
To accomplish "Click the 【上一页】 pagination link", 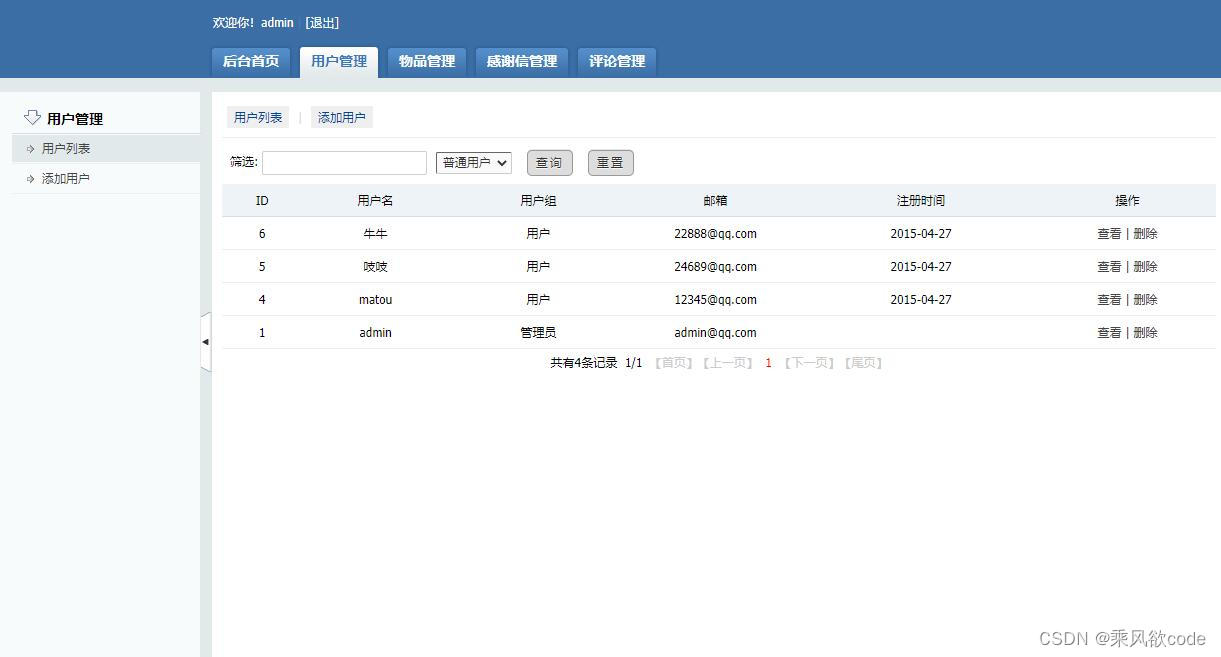I will click(x=728, y=363).
